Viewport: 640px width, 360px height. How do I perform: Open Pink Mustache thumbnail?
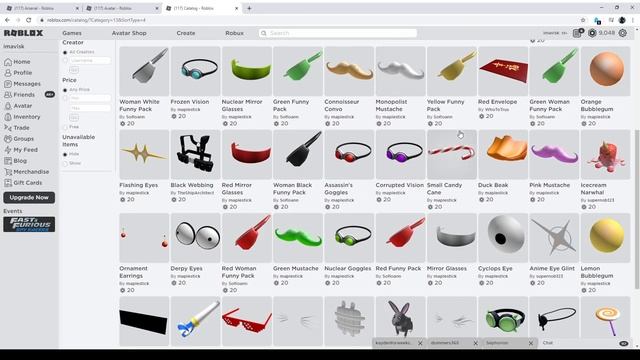click(554, 155)
